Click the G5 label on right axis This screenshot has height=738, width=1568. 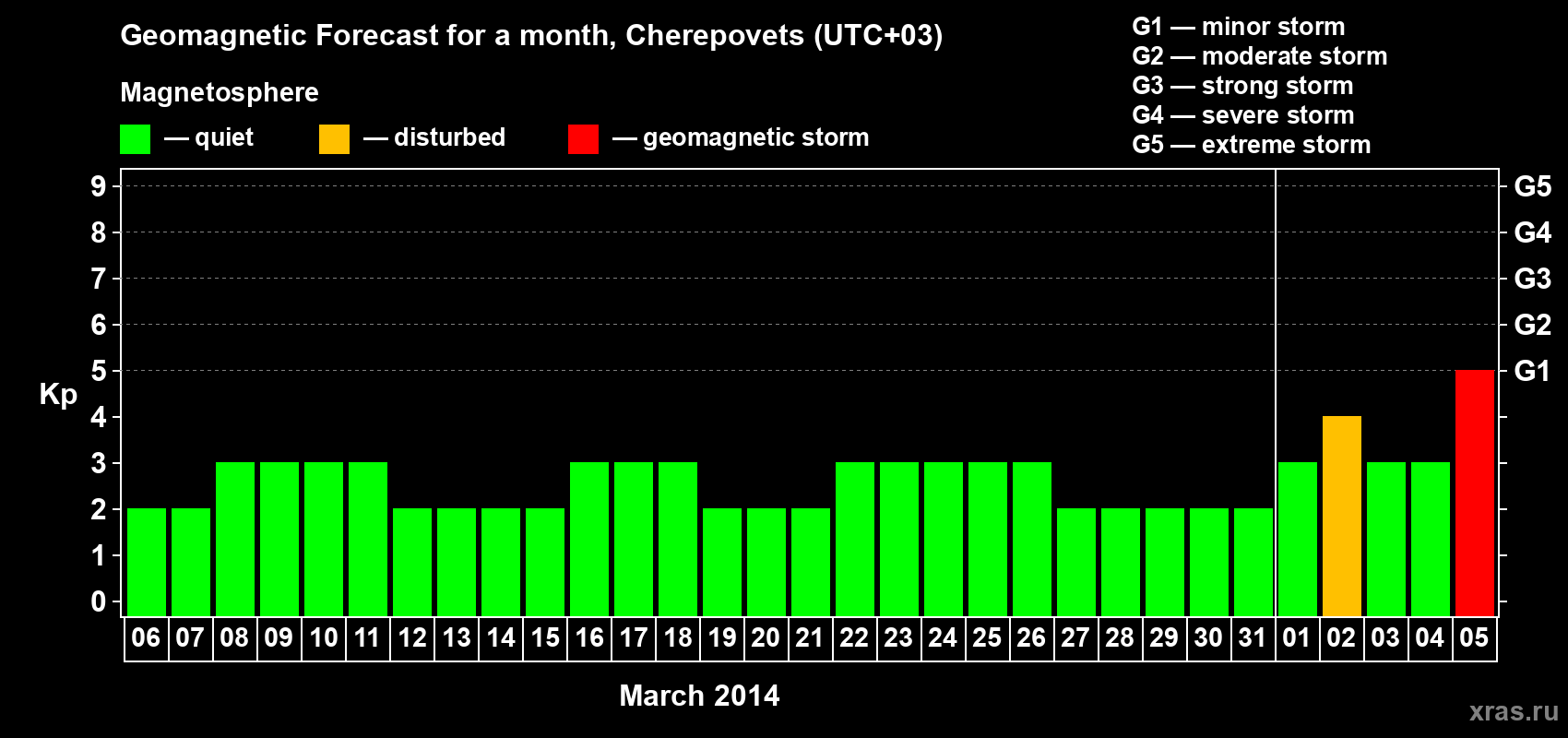(x=1533, y=186)
